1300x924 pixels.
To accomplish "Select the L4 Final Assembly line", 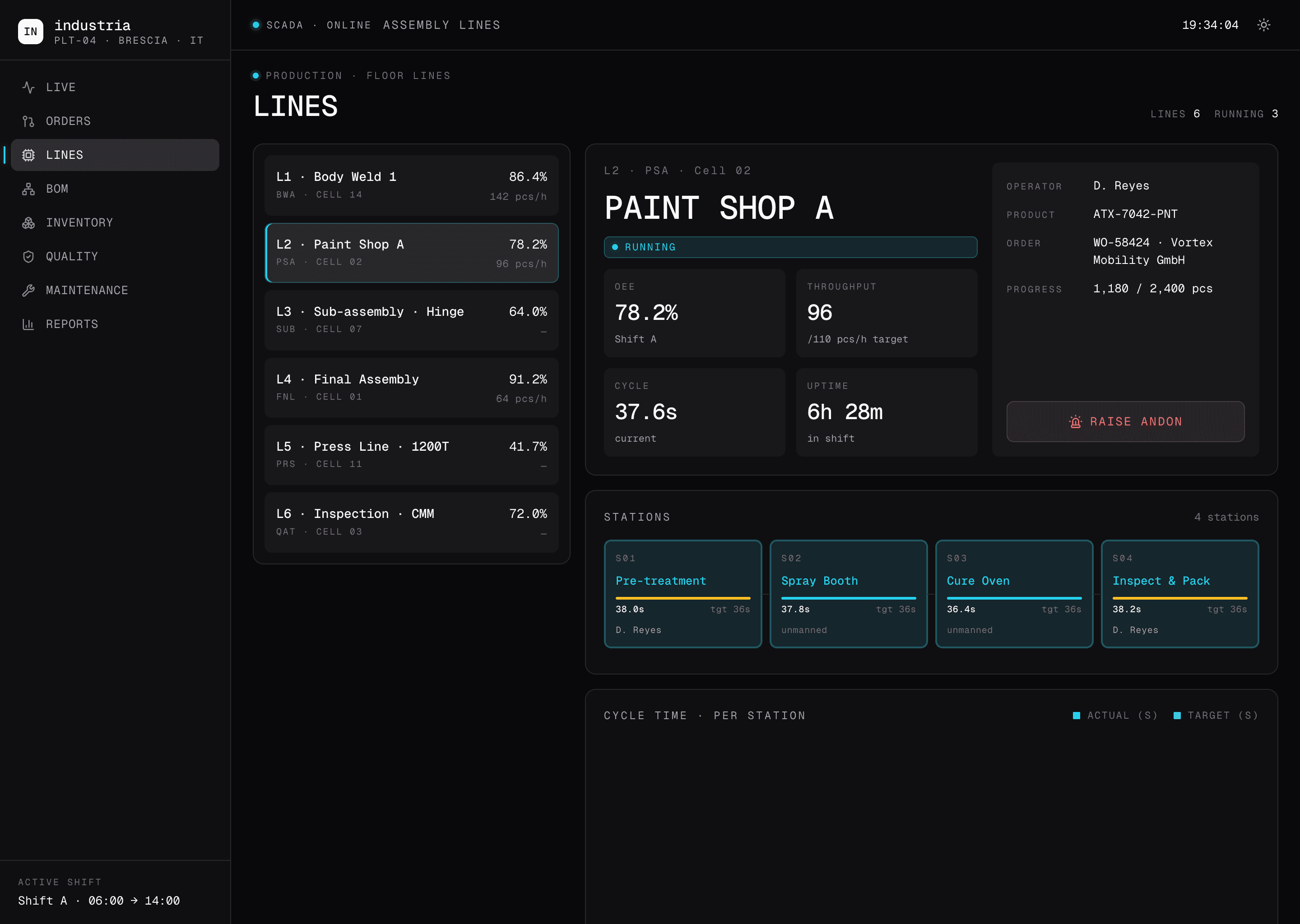I will (412, 388).
